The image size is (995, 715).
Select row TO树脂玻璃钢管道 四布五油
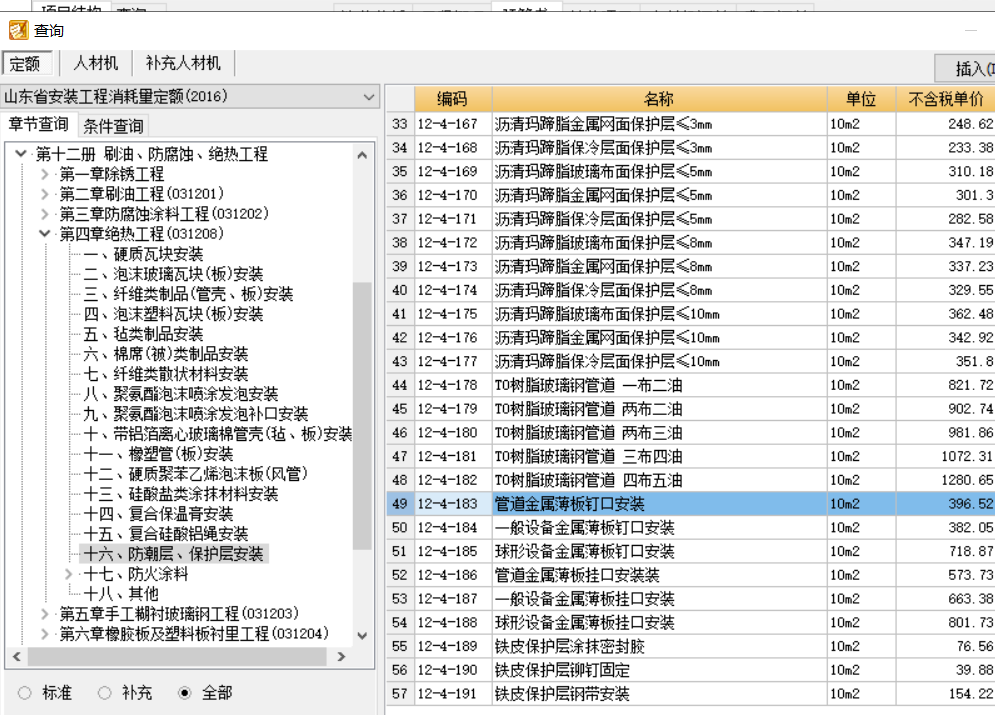pyautogui.click(x=690, y=480)
